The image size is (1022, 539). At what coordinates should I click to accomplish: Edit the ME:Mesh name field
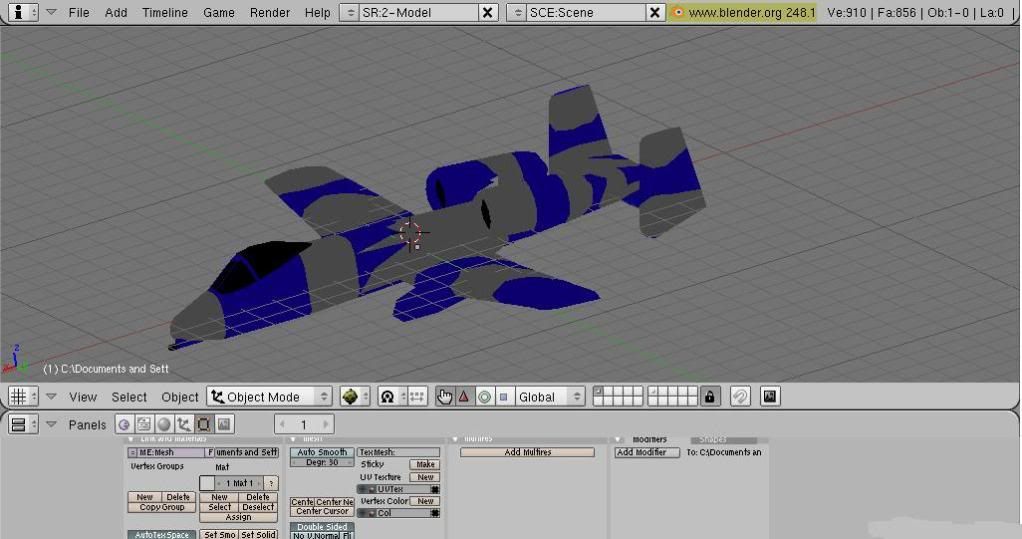(x=171, y=452)
